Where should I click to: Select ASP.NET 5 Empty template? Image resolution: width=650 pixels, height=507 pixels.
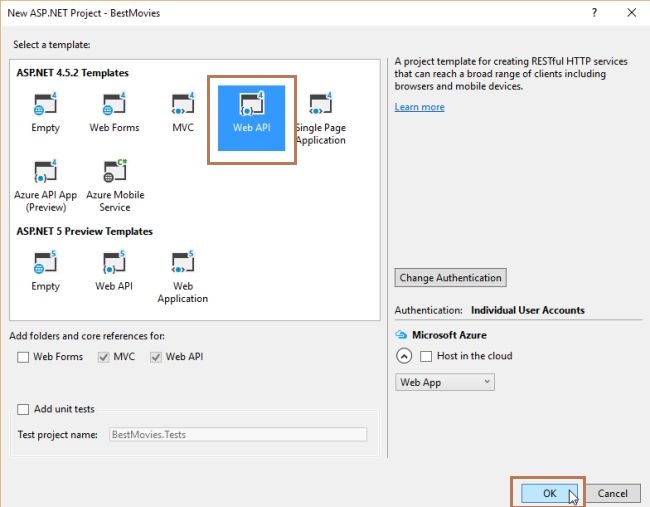pos(45,262)
